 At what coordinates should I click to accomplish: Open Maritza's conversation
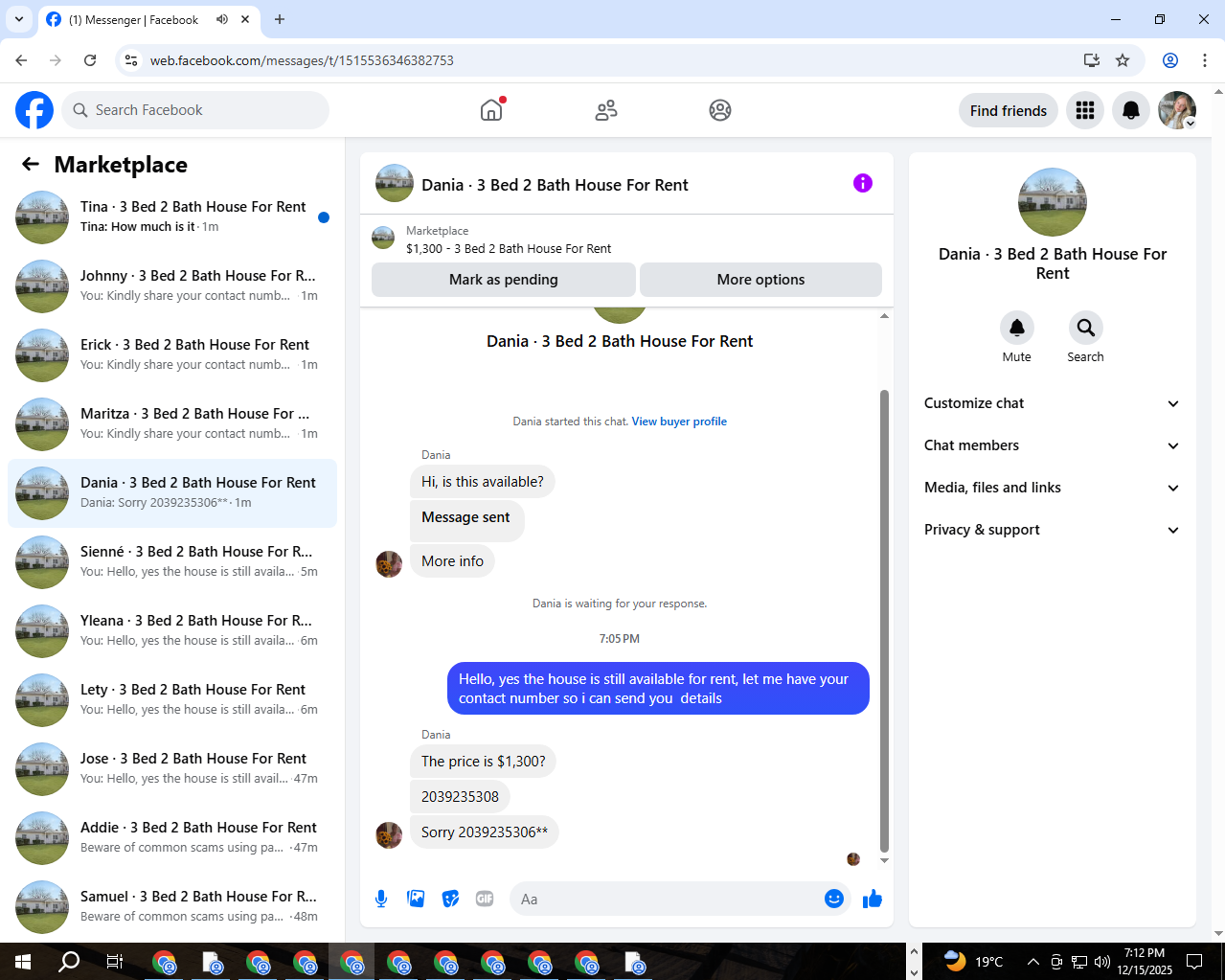point(172,424)
